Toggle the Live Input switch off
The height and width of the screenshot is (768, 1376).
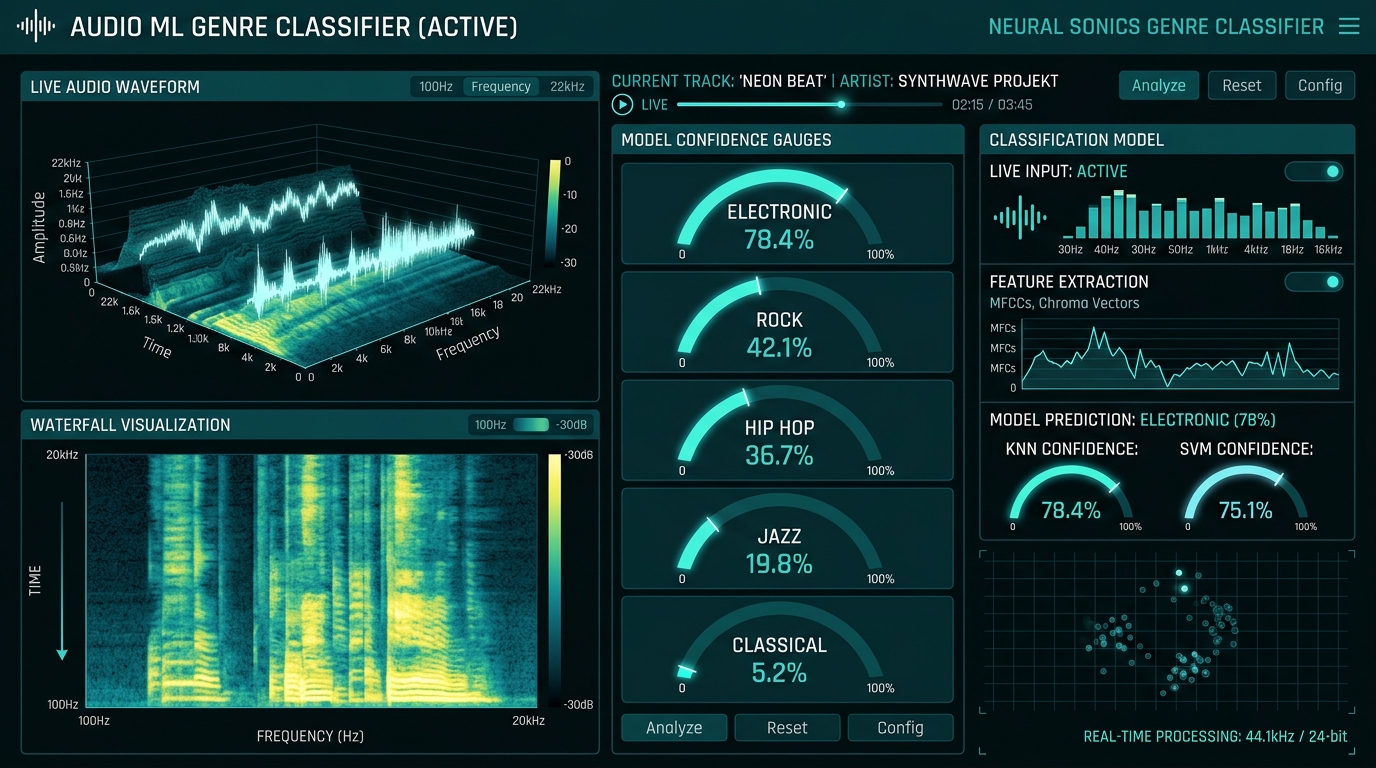(1314, 172)
